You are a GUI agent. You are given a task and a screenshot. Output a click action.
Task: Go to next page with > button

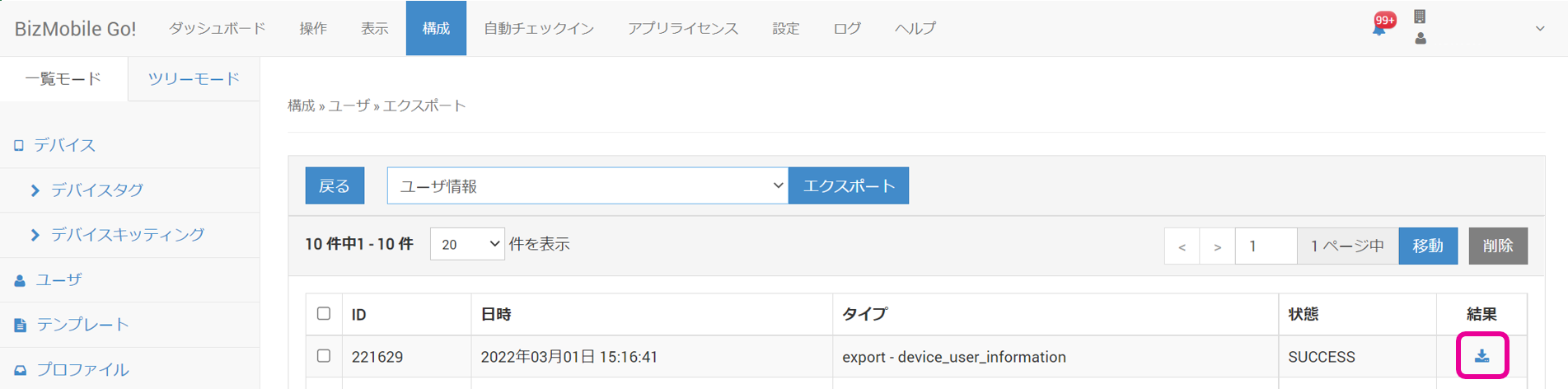click(1217, 246)
